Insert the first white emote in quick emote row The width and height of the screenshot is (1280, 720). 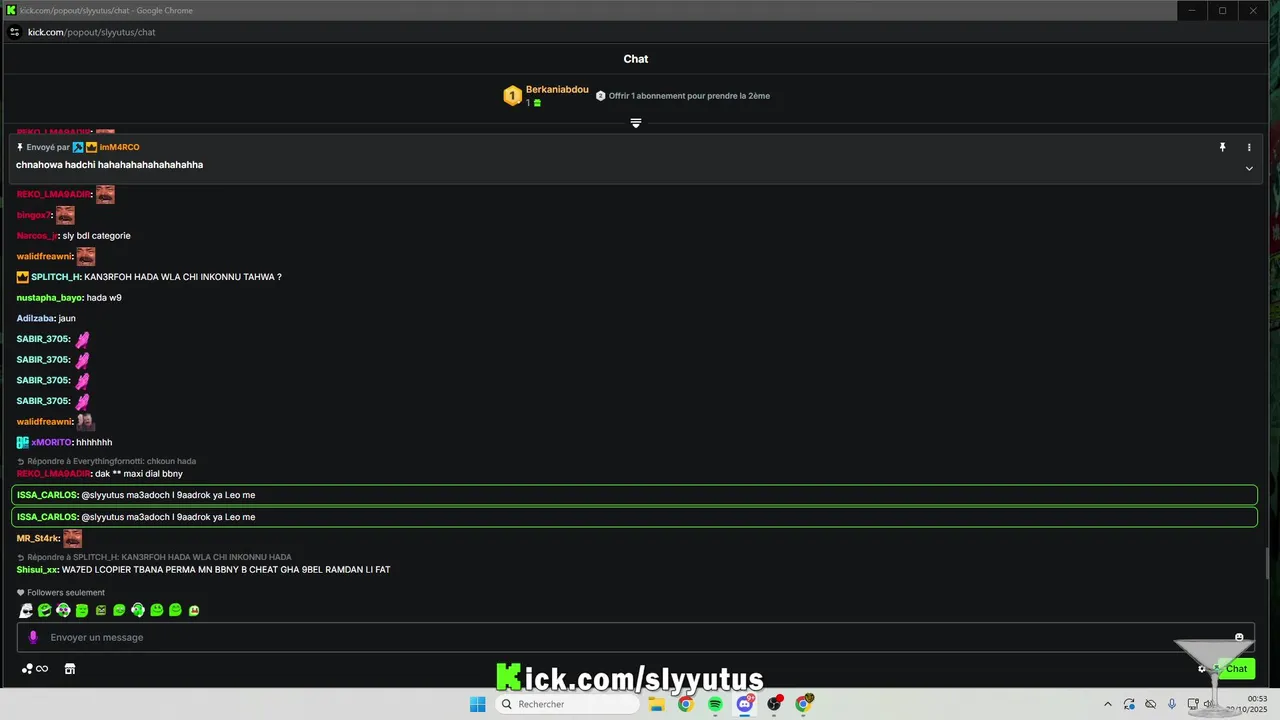[x=26, y=610]
